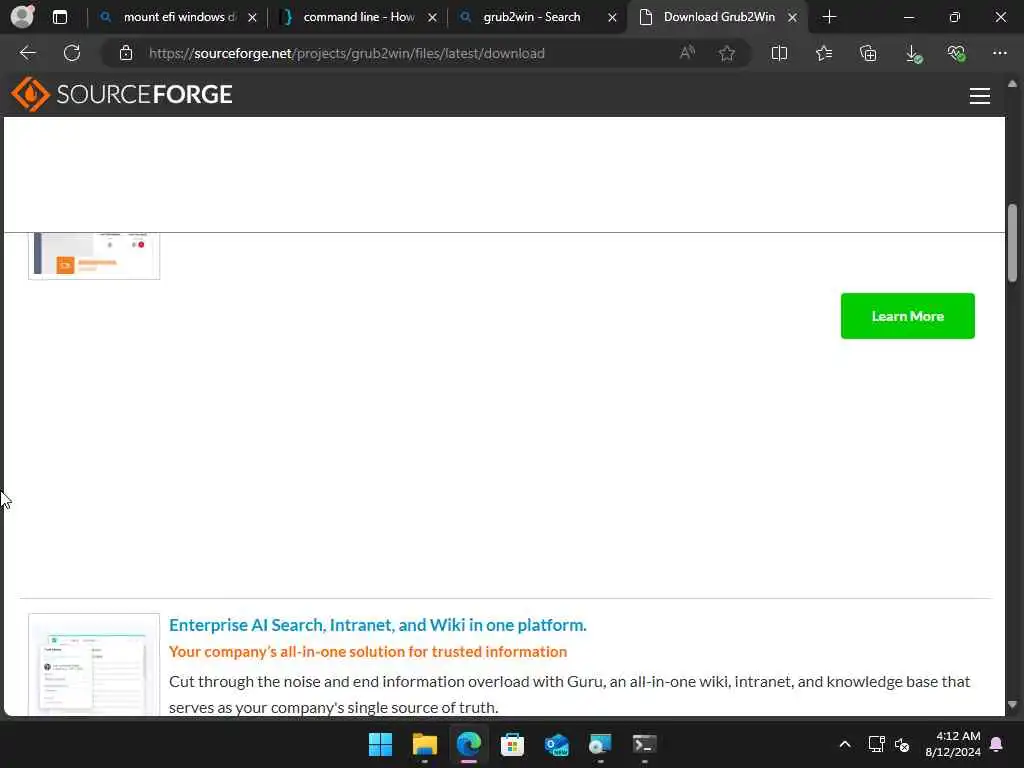The width and height of the screenshot is (1024, 768).
Task: Click the page vertical scrollbar thumb
Action: (1012, 243)
